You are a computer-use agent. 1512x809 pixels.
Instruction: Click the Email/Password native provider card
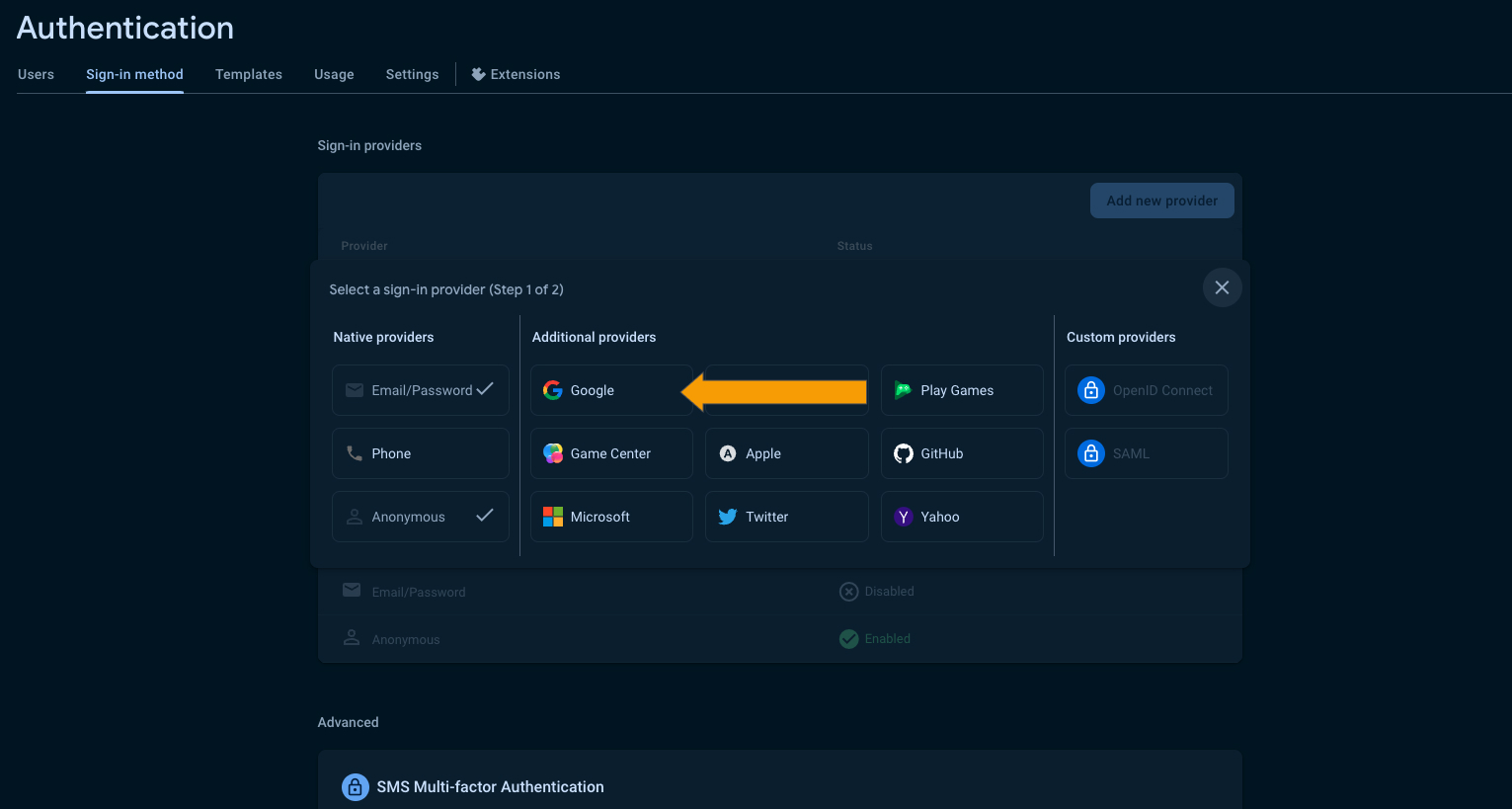pyautogui.click(x=421, y=390)
